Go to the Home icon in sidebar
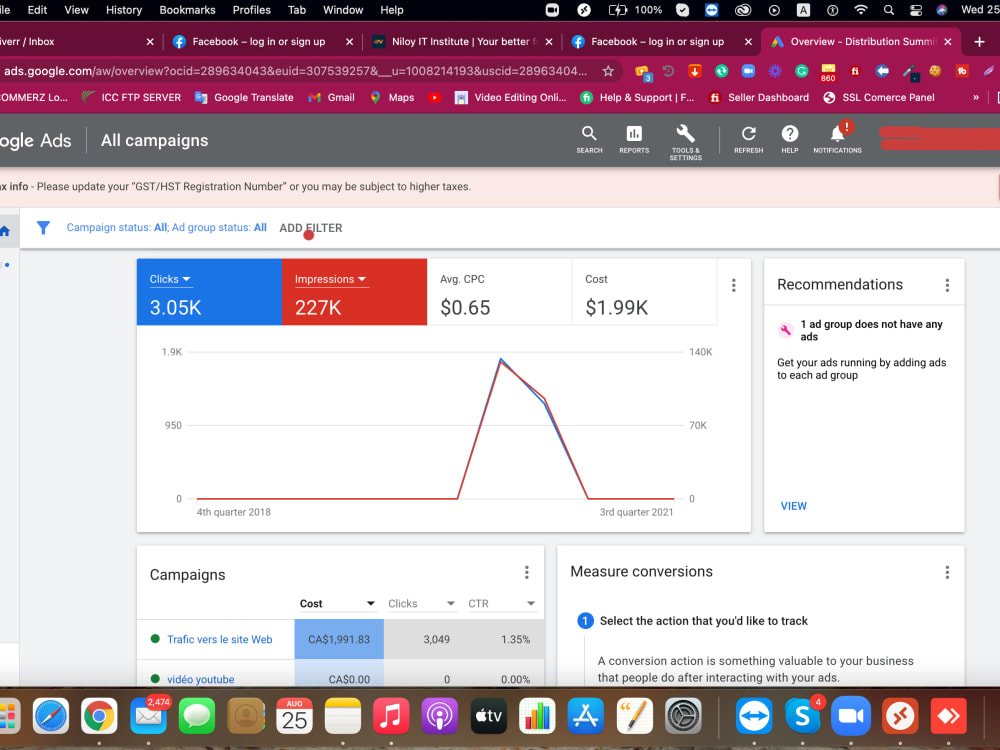Image resolution: width=1000 pixels, height=750 pixels. (4, 231)
